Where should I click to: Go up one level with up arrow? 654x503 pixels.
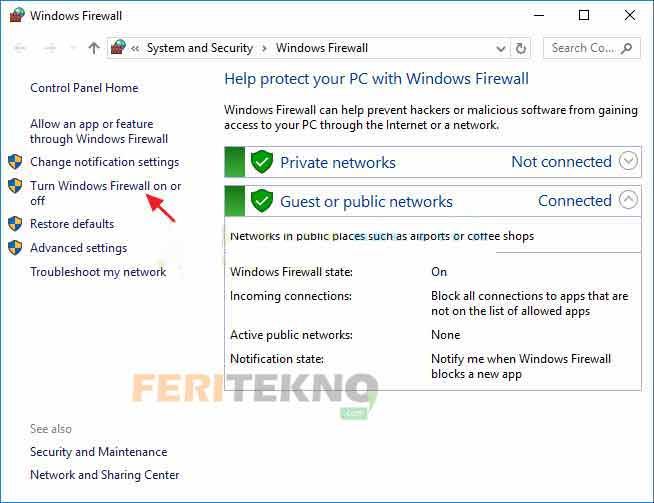[94, 48]
